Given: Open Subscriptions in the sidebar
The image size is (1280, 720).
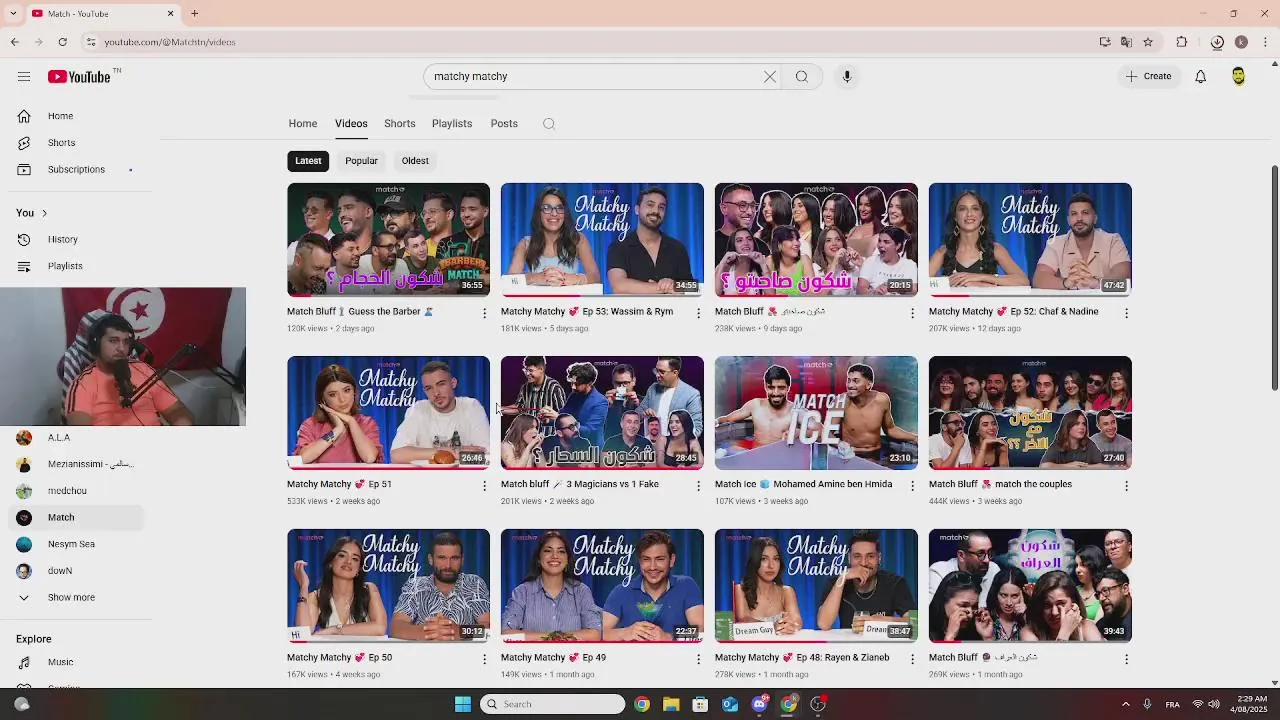Looking at the screenshot, I should pyautogui.click(x=76, y=170).
